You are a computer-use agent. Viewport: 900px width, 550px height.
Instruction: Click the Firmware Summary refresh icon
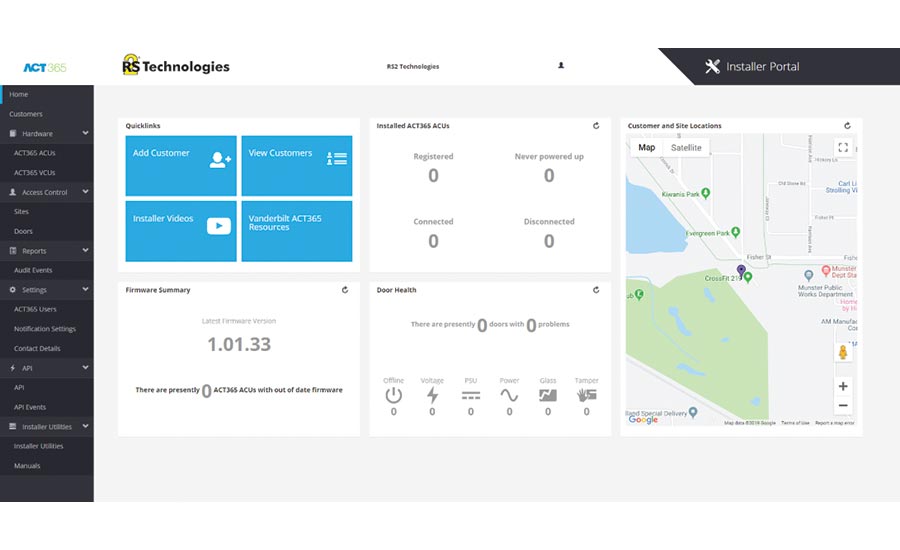pyautogui.click(x=345, y=290)
